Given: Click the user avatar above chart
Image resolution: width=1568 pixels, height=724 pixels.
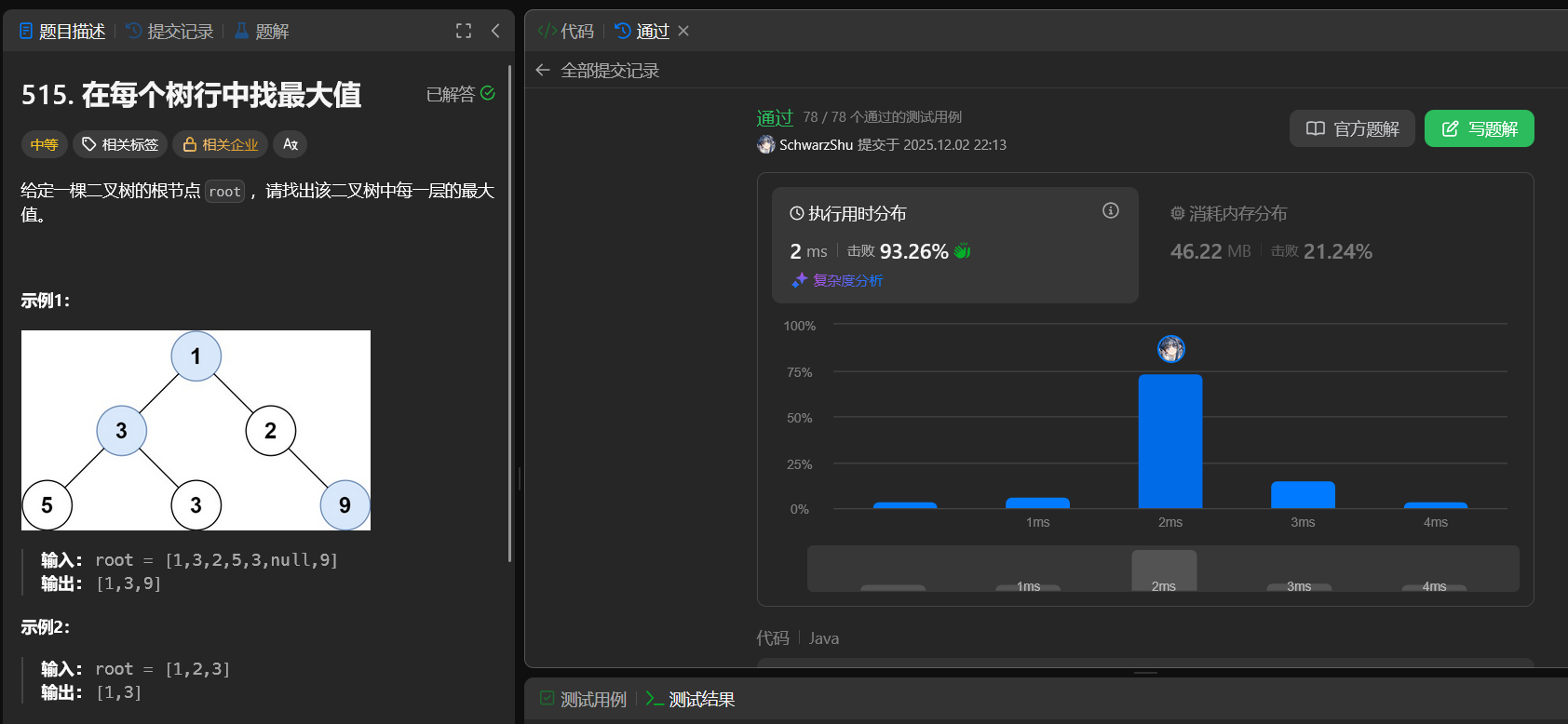Looking at the screenshot, I should click(x=1171, y=349).
